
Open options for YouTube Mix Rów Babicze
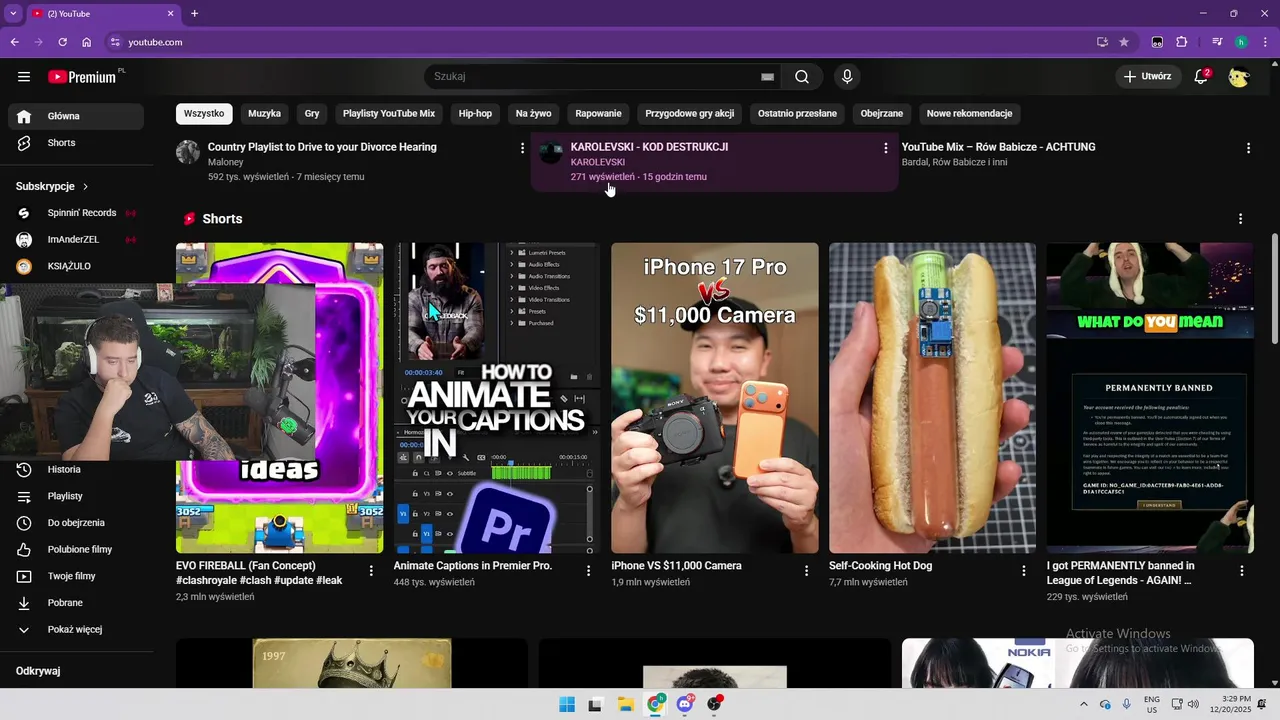click(1248, 148)
